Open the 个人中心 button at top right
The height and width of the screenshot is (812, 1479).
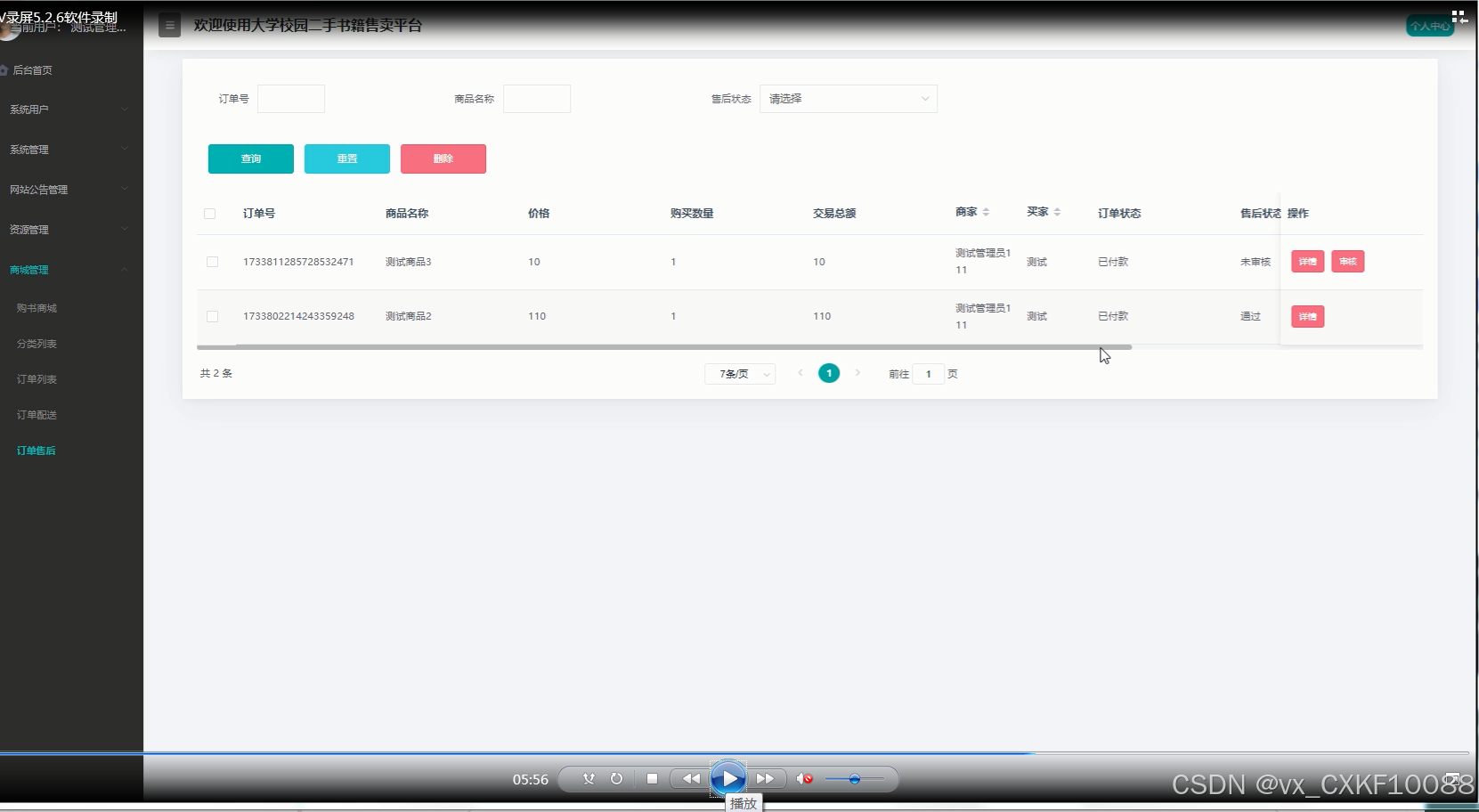pos(1430,26)
